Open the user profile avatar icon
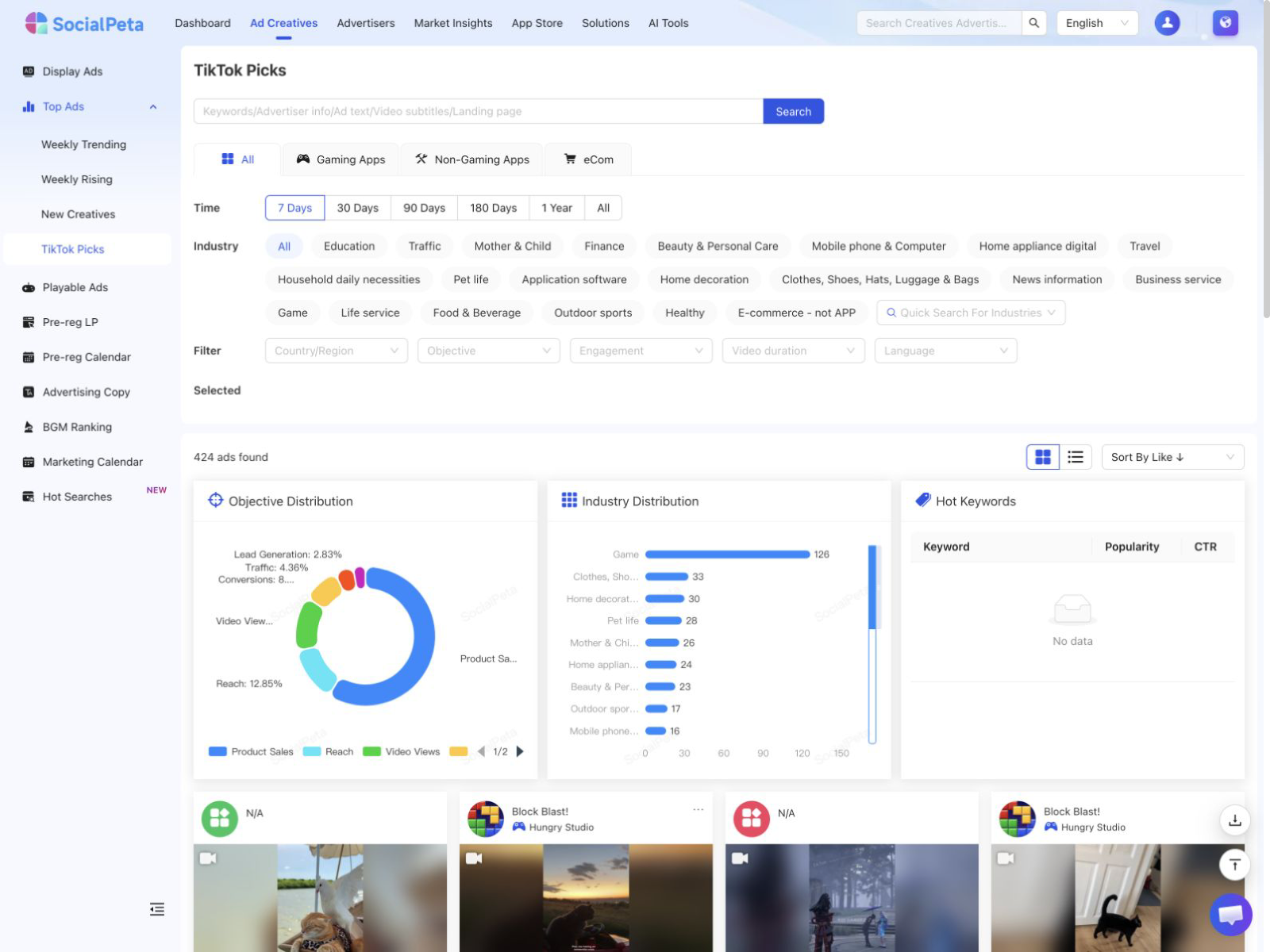The width and height of the screenshot is (1270, 952). 1167,23
